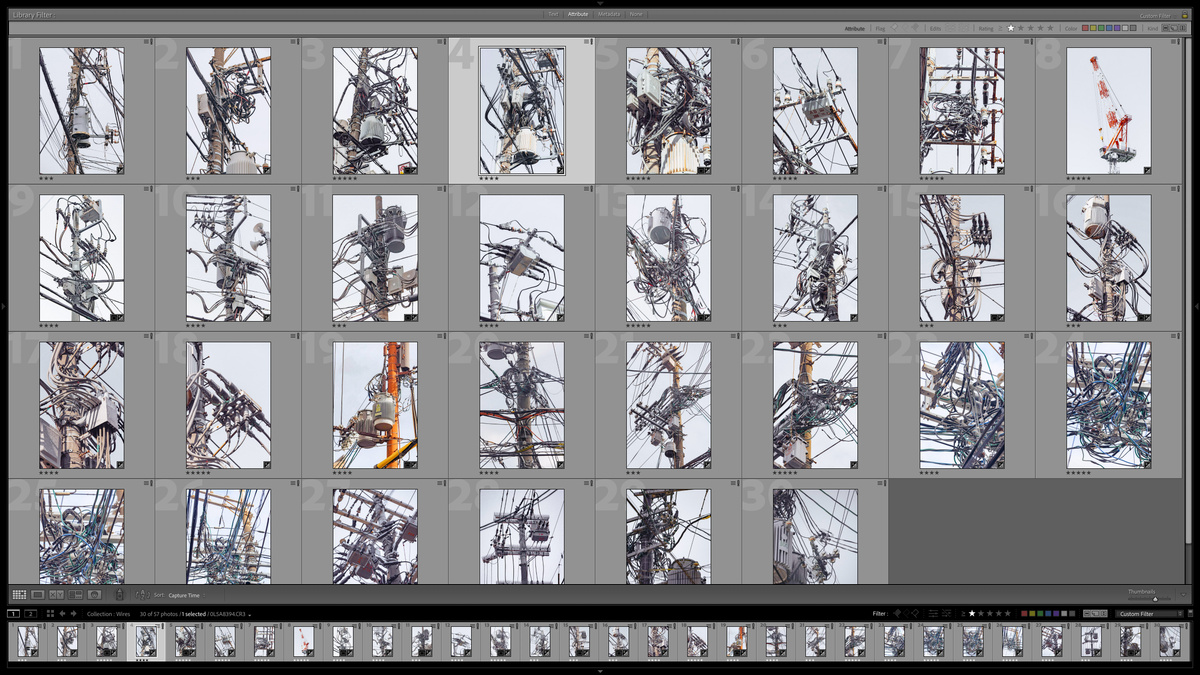
Task: Open Survey view icon in toolbar
Action: 75,595
